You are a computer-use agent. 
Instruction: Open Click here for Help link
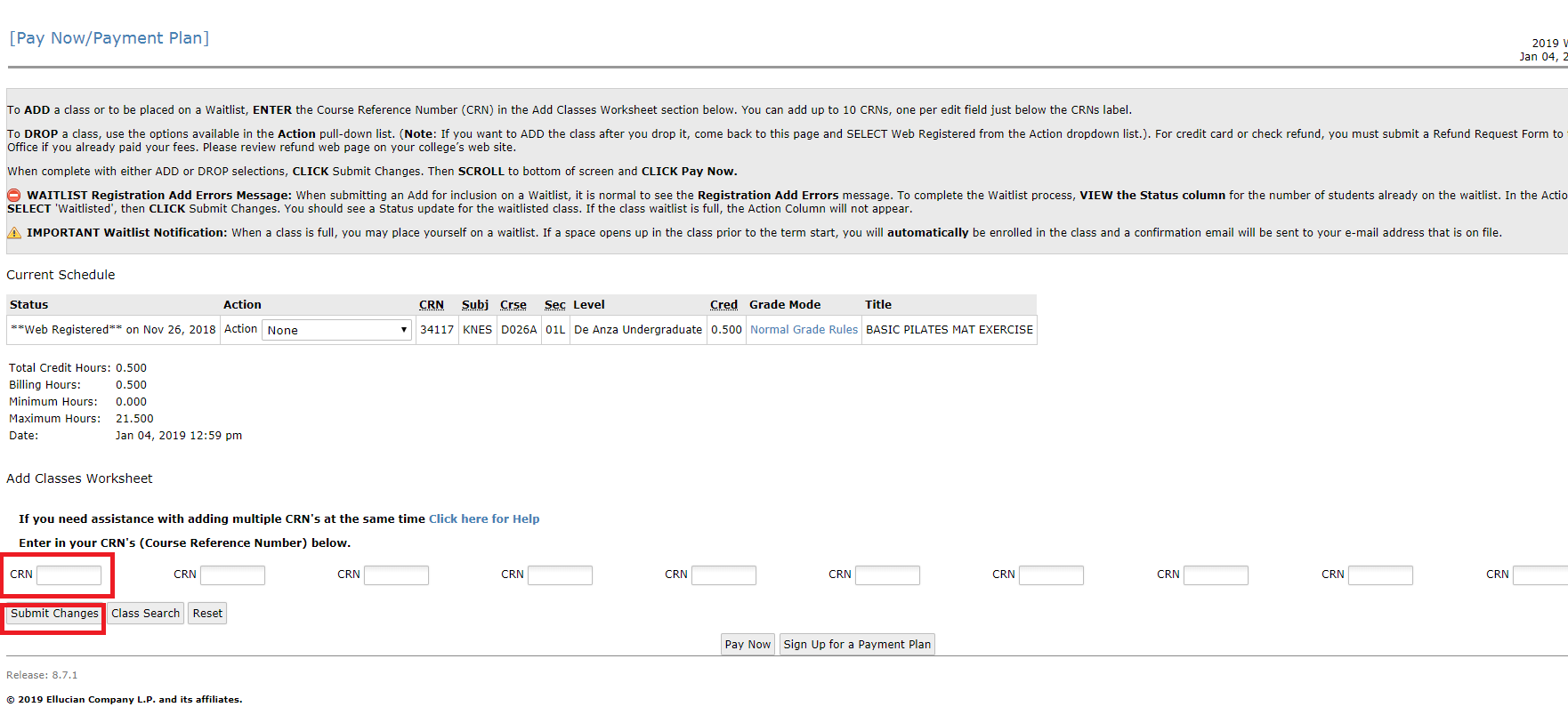pos(484,519)
